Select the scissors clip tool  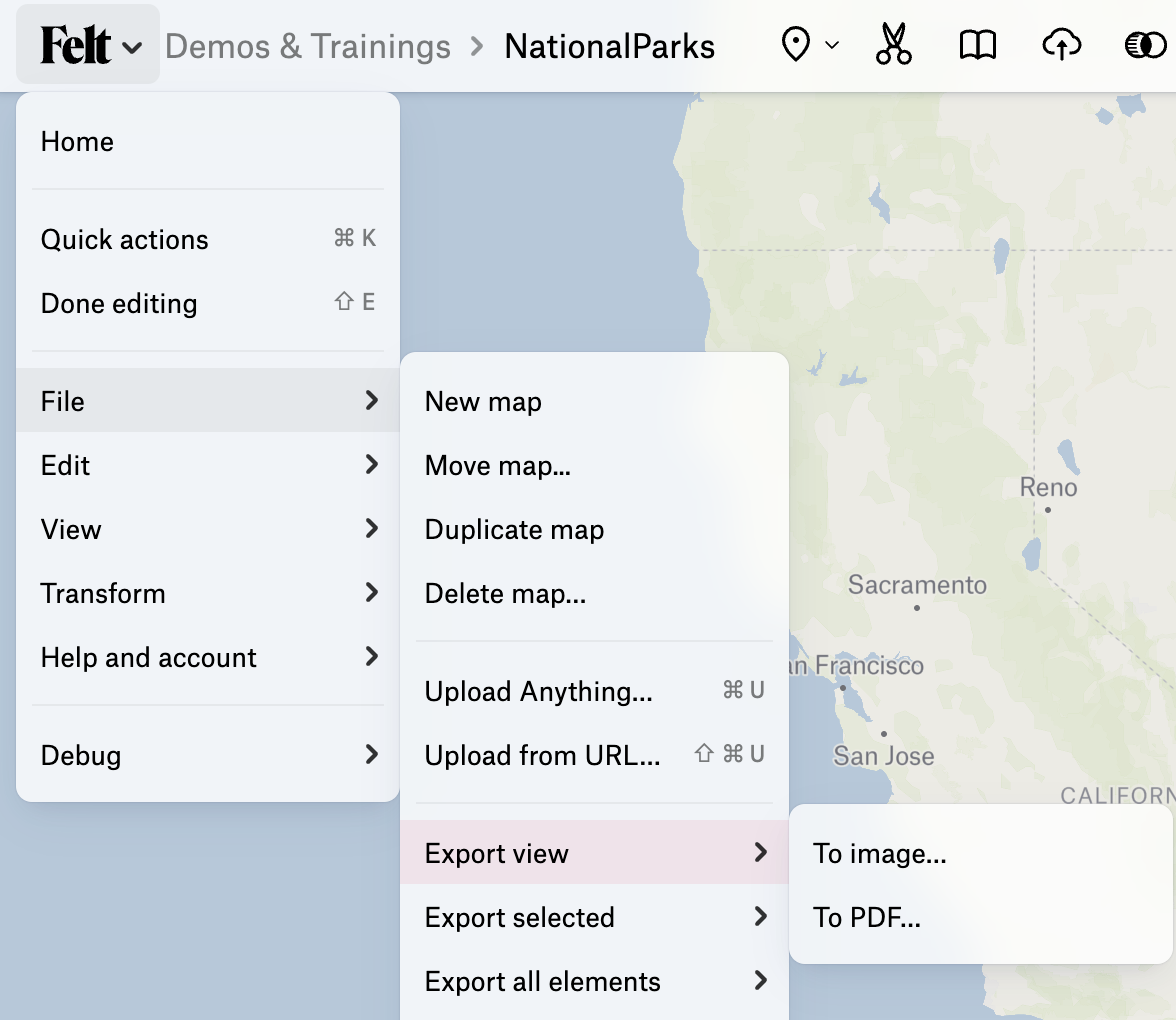click(x=893, y=46)
